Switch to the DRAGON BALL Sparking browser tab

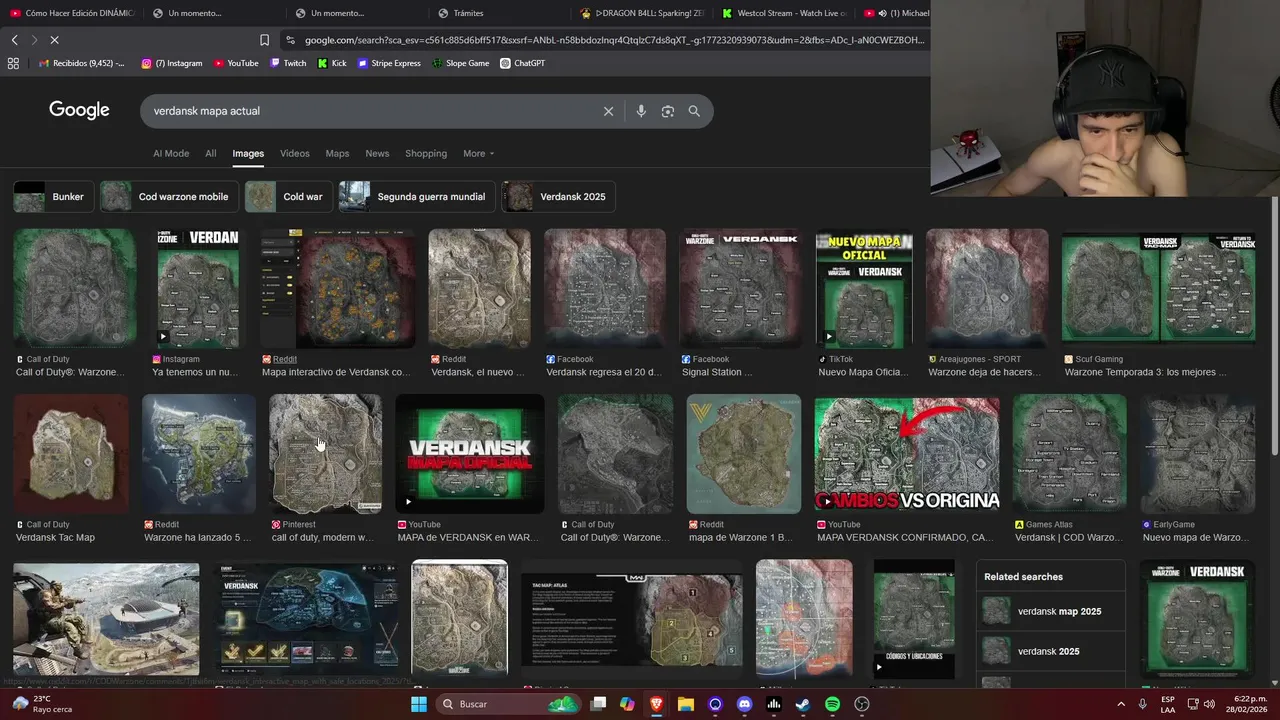pyautogui.click(x=642, y=13)
